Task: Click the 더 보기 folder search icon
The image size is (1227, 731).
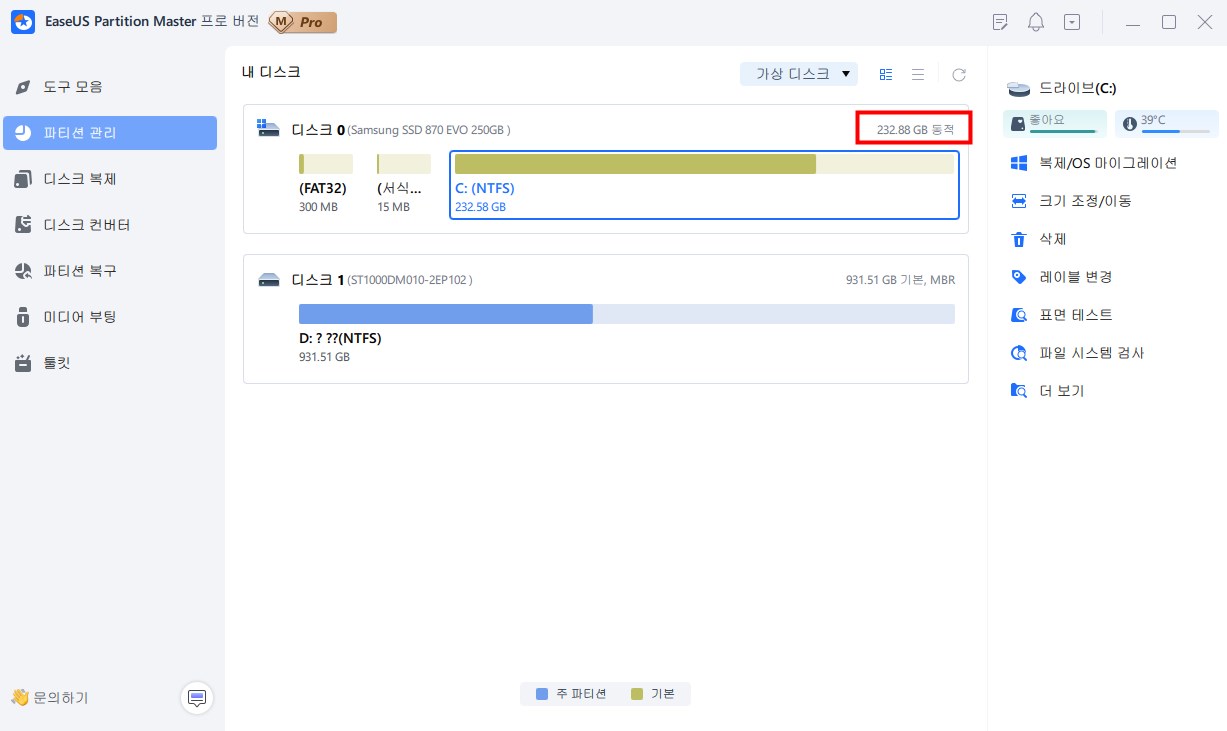Action: pos(1019,391)
